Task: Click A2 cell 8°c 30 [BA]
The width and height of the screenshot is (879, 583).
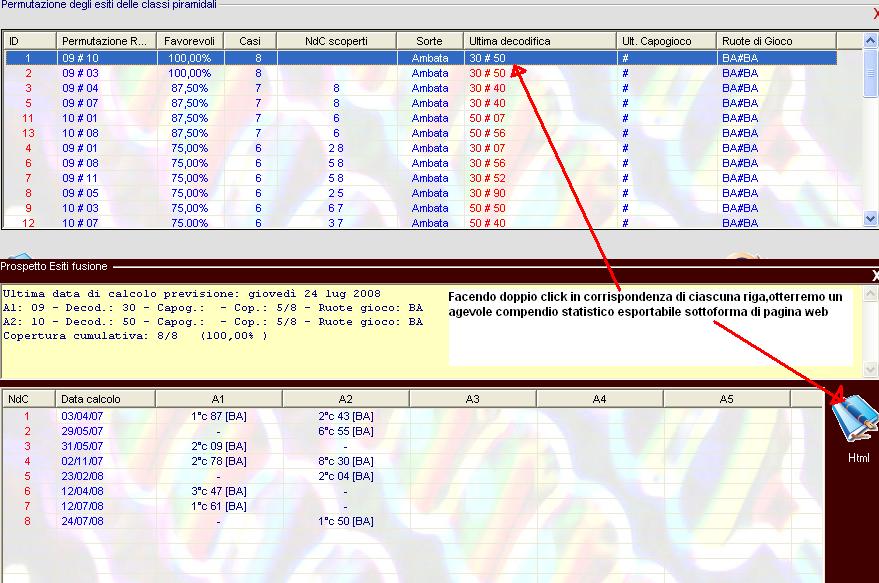Action: pyautogui.click(x=346, y=461)
